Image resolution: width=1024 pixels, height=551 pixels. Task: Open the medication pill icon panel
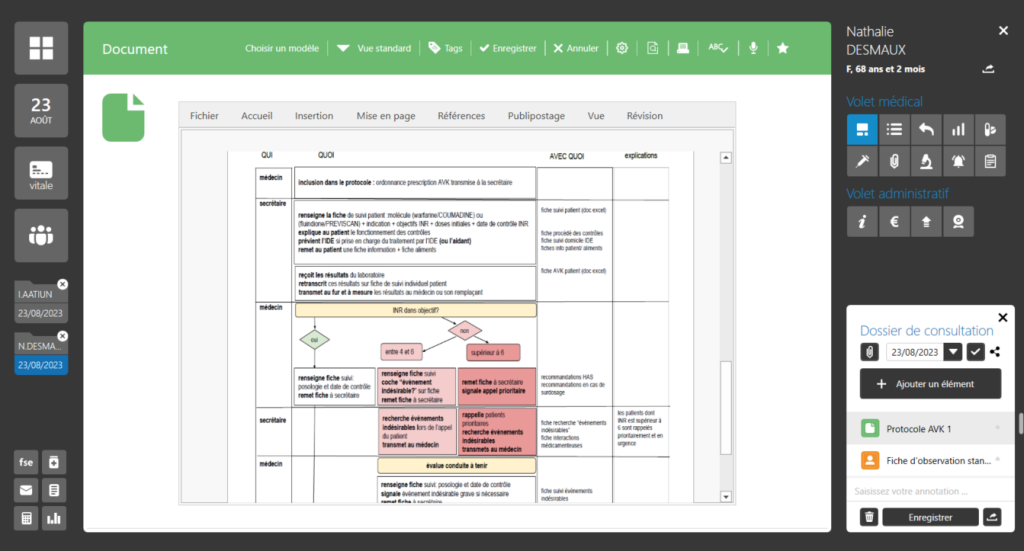(990, 129)
